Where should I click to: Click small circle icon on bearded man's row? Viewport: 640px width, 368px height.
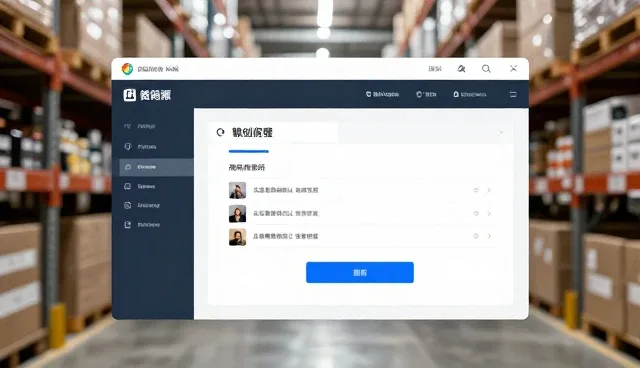pos(476,236)
